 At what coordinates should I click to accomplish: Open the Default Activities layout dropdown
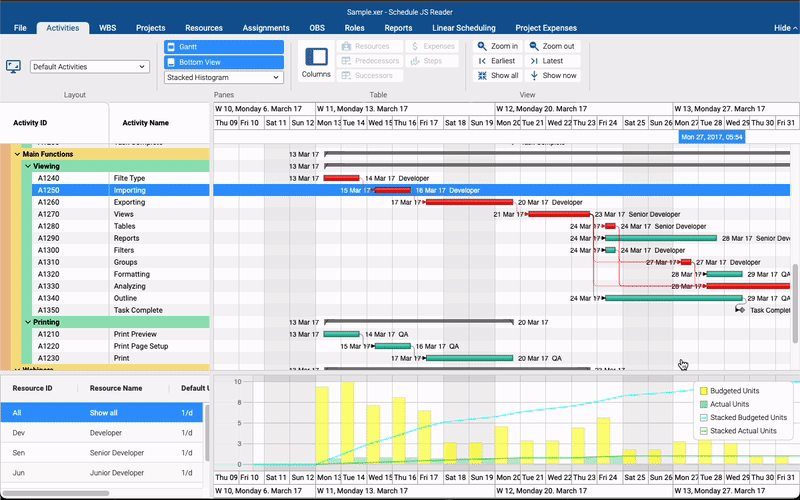pyautogui.click(x=89, y=67)
